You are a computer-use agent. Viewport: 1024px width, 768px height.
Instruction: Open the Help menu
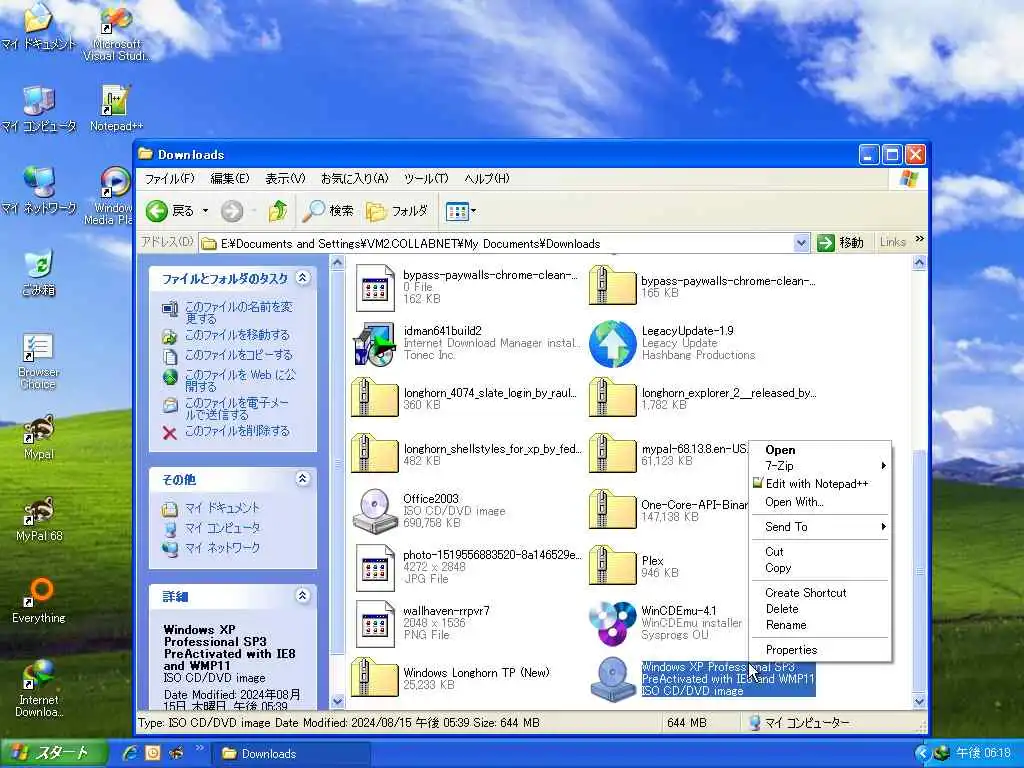point(487,178)
